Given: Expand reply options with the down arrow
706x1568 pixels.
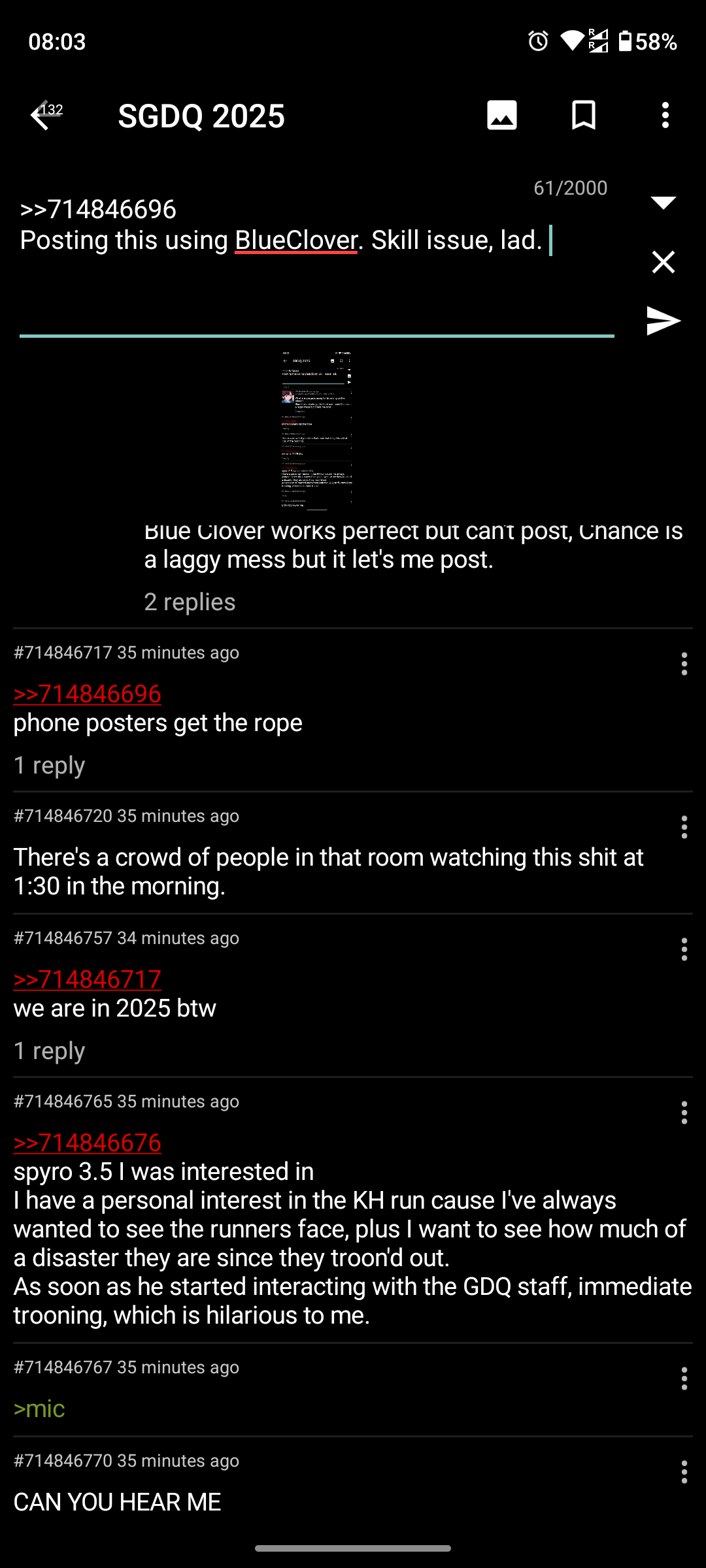Looking at the screenshot, I should pyautogui.click(x=664, y=203).
